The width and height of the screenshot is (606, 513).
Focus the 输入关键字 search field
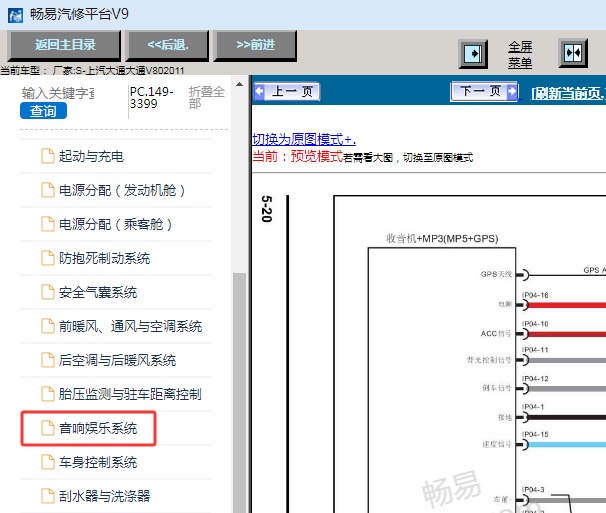coord(58,93)
